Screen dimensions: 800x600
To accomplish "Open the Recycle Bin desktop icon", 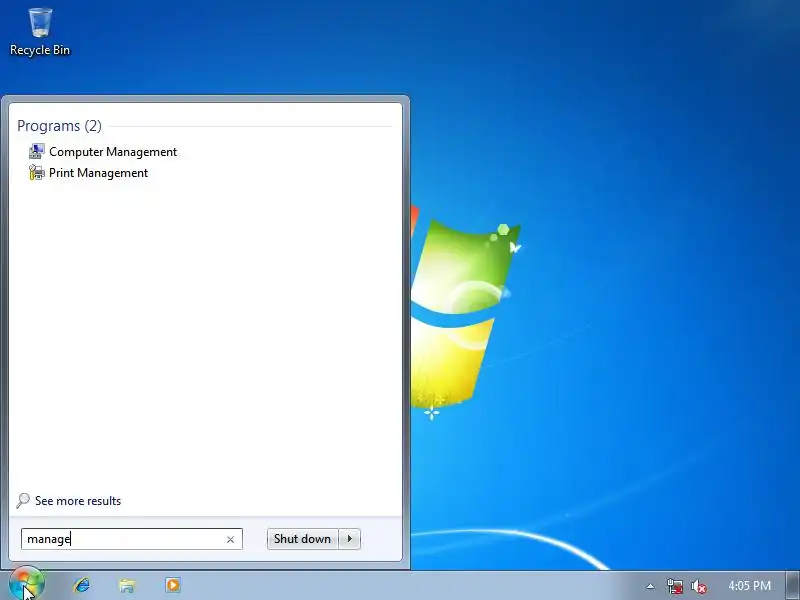I will [40, 32].
